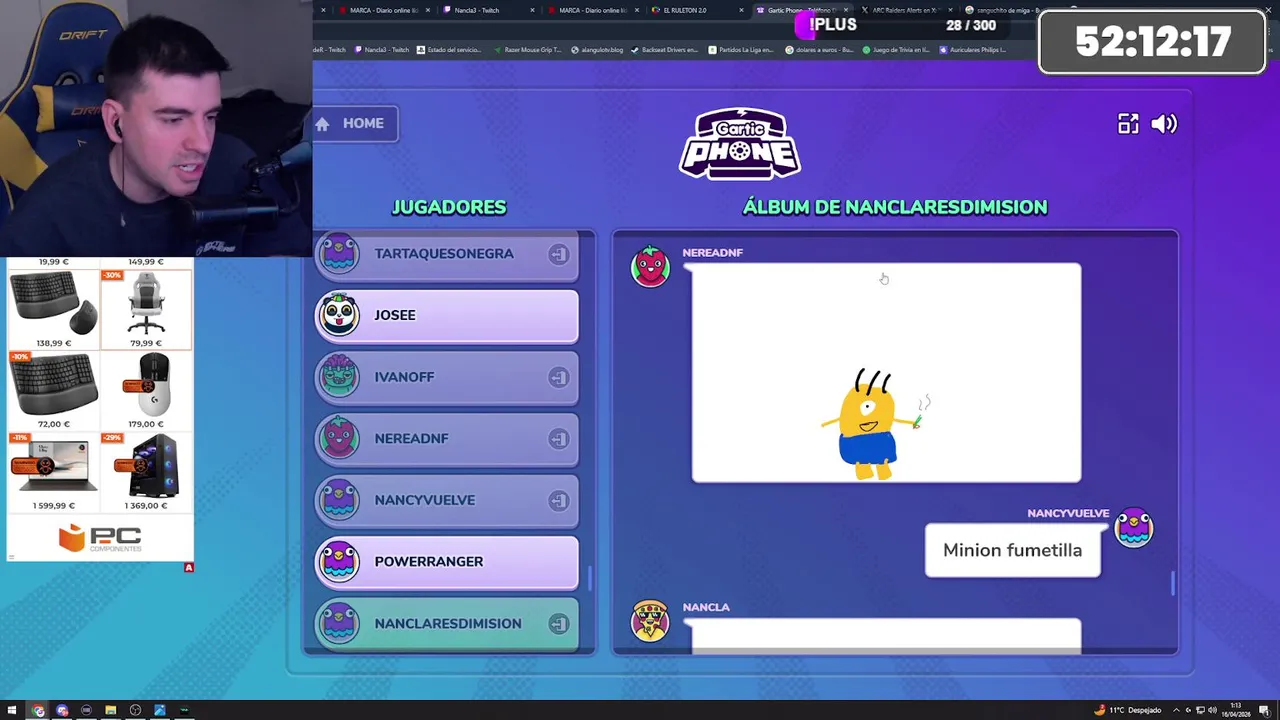Image resolution: width=1280 pixels, height=720 pixels.
Task: Open the 72,00 € keyboard ad product
Action: (x=54, y=390)
